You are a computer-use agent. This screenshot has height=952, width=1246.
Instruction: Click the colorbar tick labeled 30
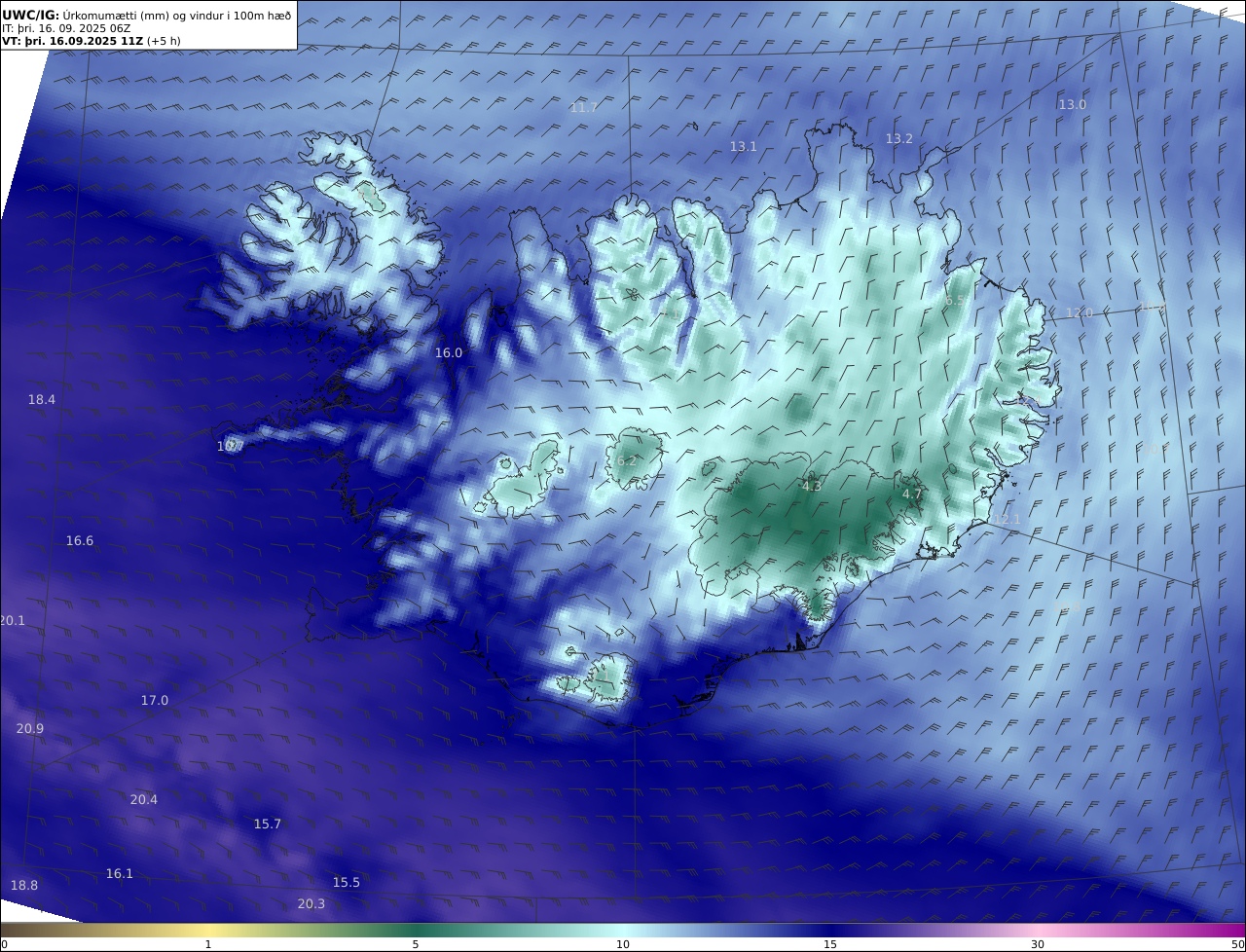coord(1038,944)
